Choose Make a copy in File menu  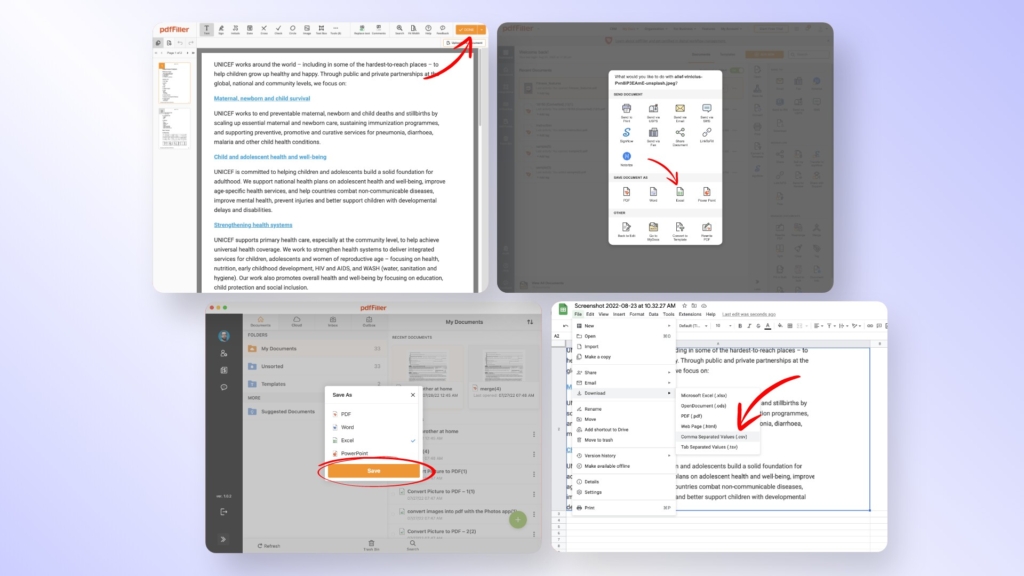pos(624,357)
